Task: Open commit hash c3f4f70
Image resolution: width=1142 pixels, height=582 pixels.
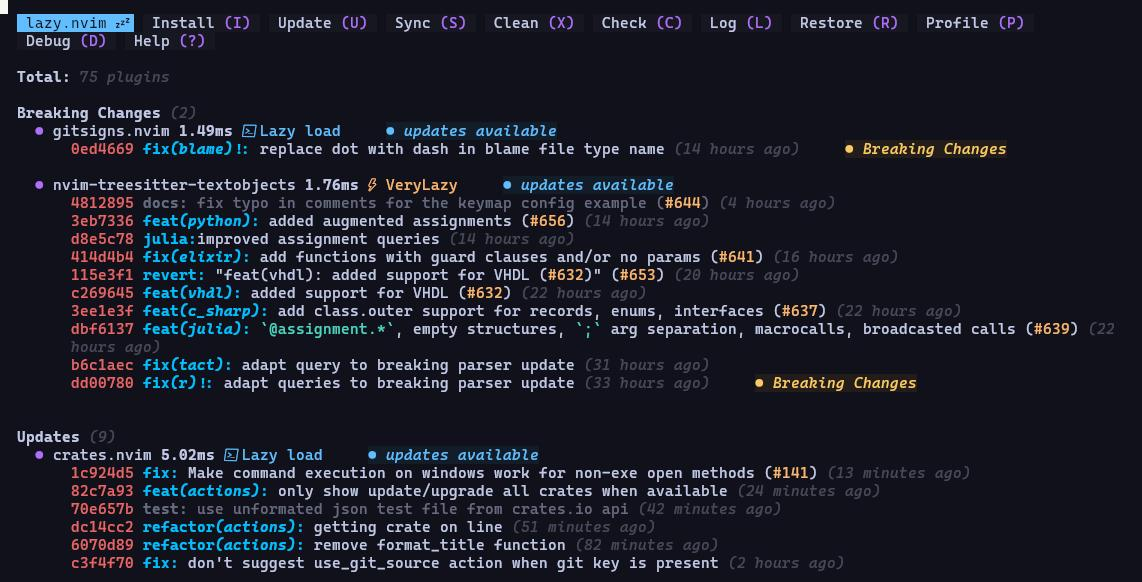Action: [102, 563]
